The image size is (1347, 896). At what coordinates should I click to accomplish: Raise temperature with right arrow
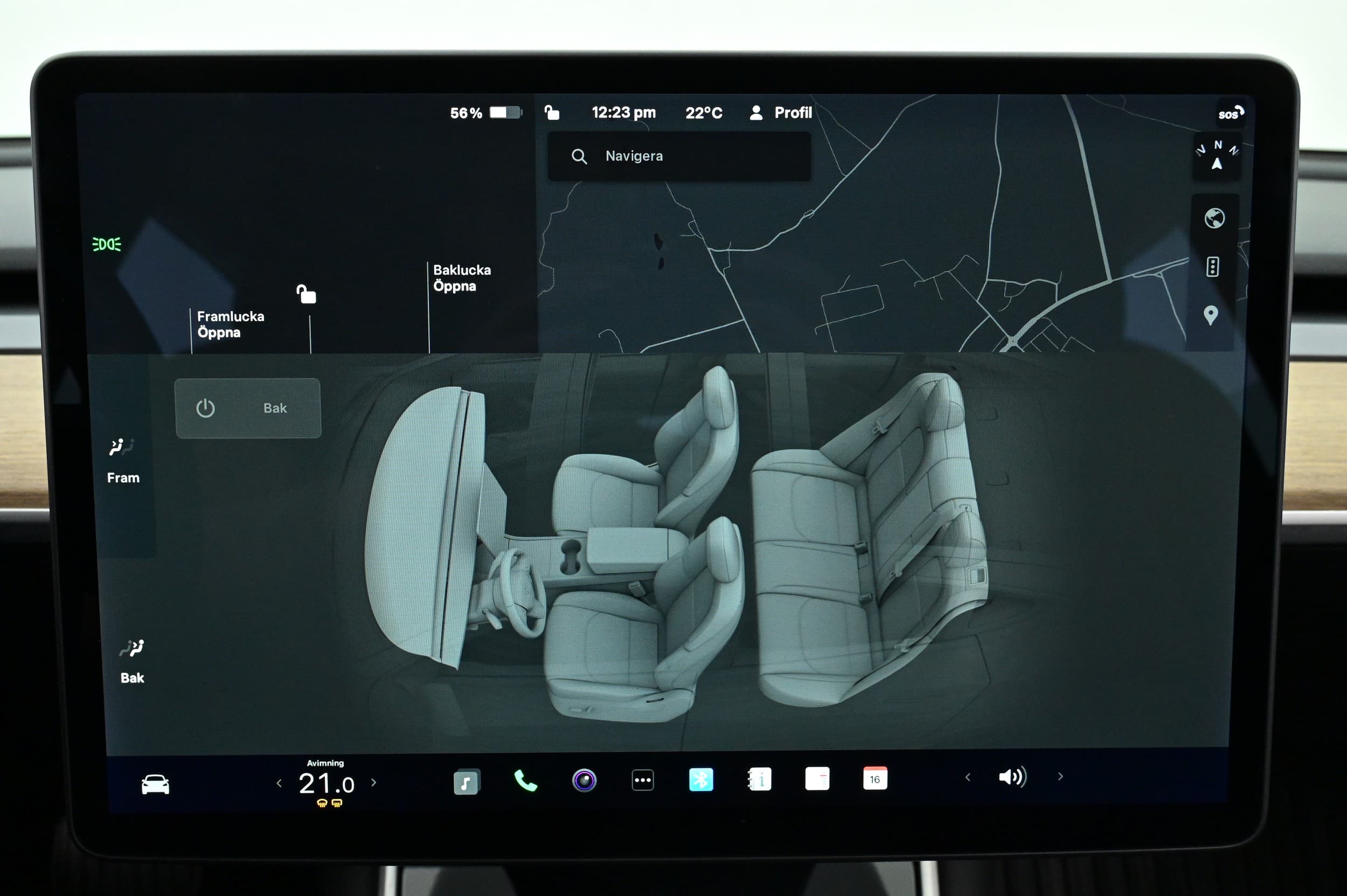(x=374, y=782)
